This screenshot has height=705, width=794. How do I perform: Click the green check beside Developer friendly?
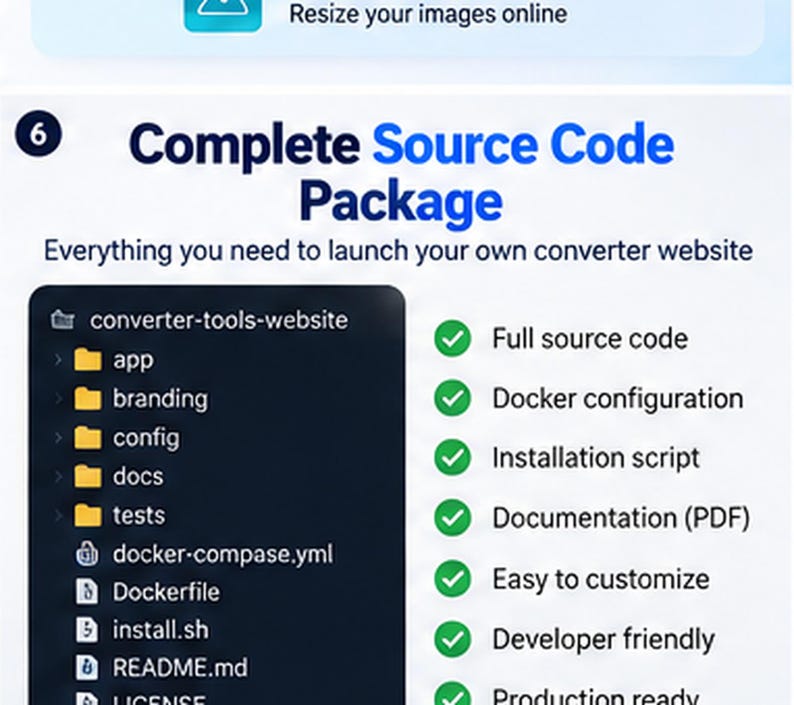tap(453, 639)
